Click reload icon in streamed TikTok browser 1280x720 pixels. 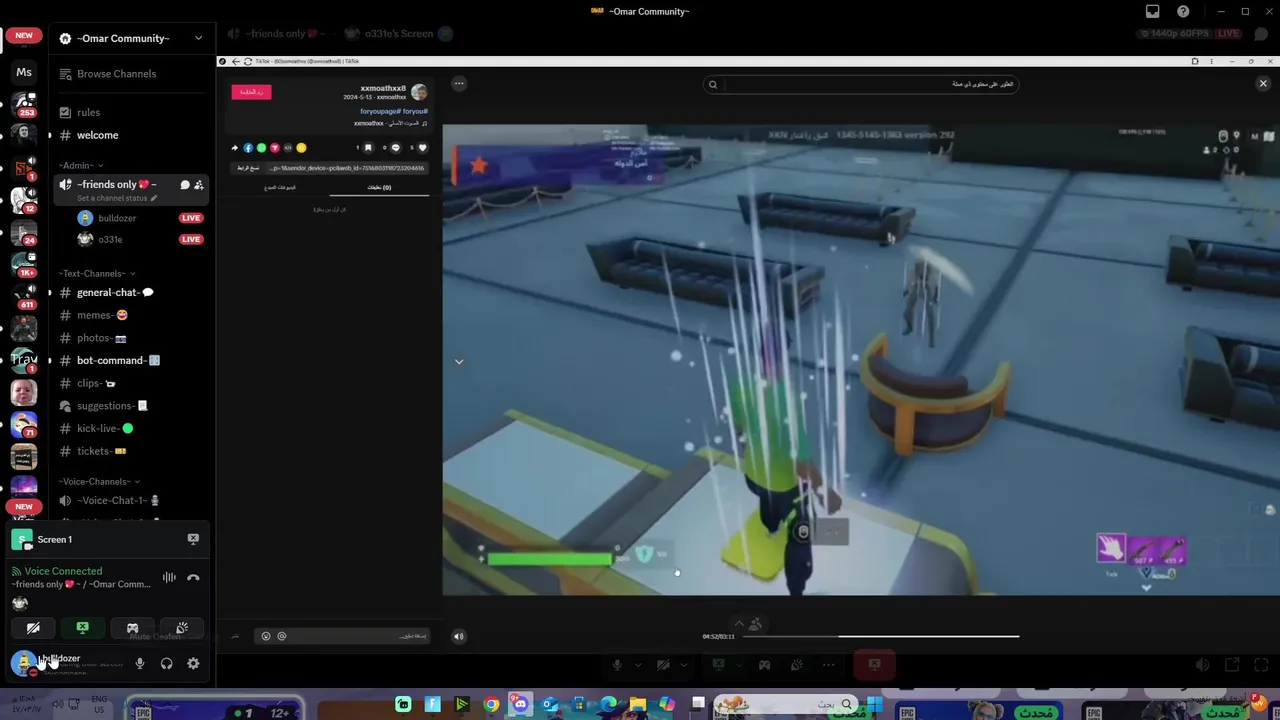pyautogui.click(x=247, y=62)
